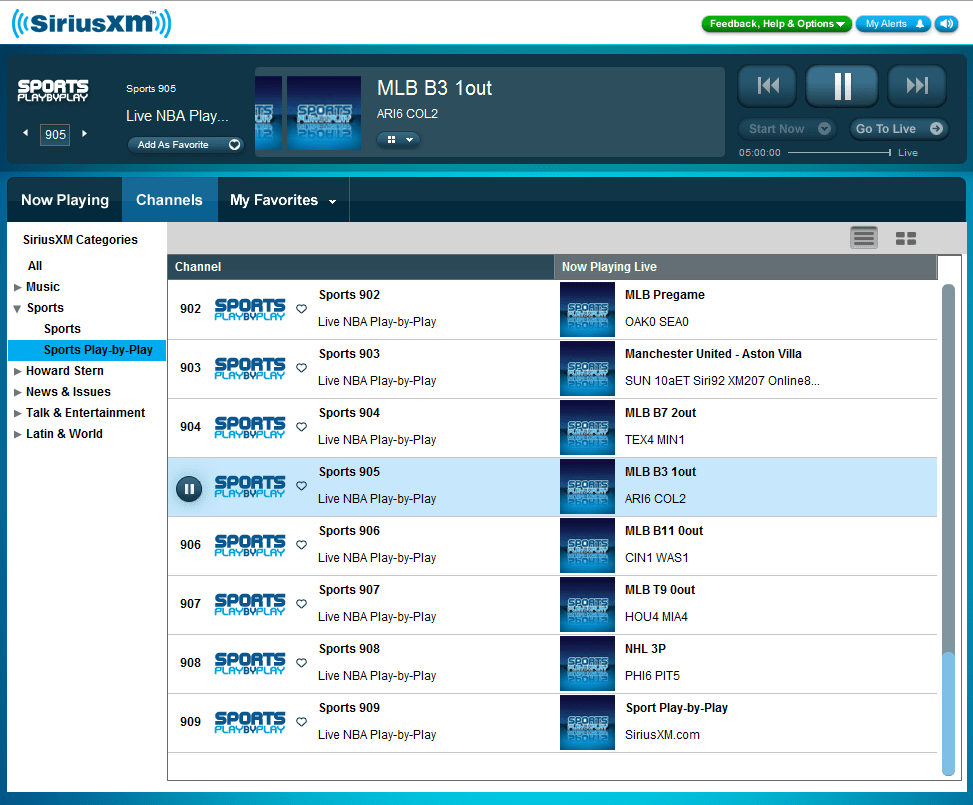This screenshot has height=805, width=973.
Task: Favorite Sports 906 with heart icon
Action: point(302,544)
